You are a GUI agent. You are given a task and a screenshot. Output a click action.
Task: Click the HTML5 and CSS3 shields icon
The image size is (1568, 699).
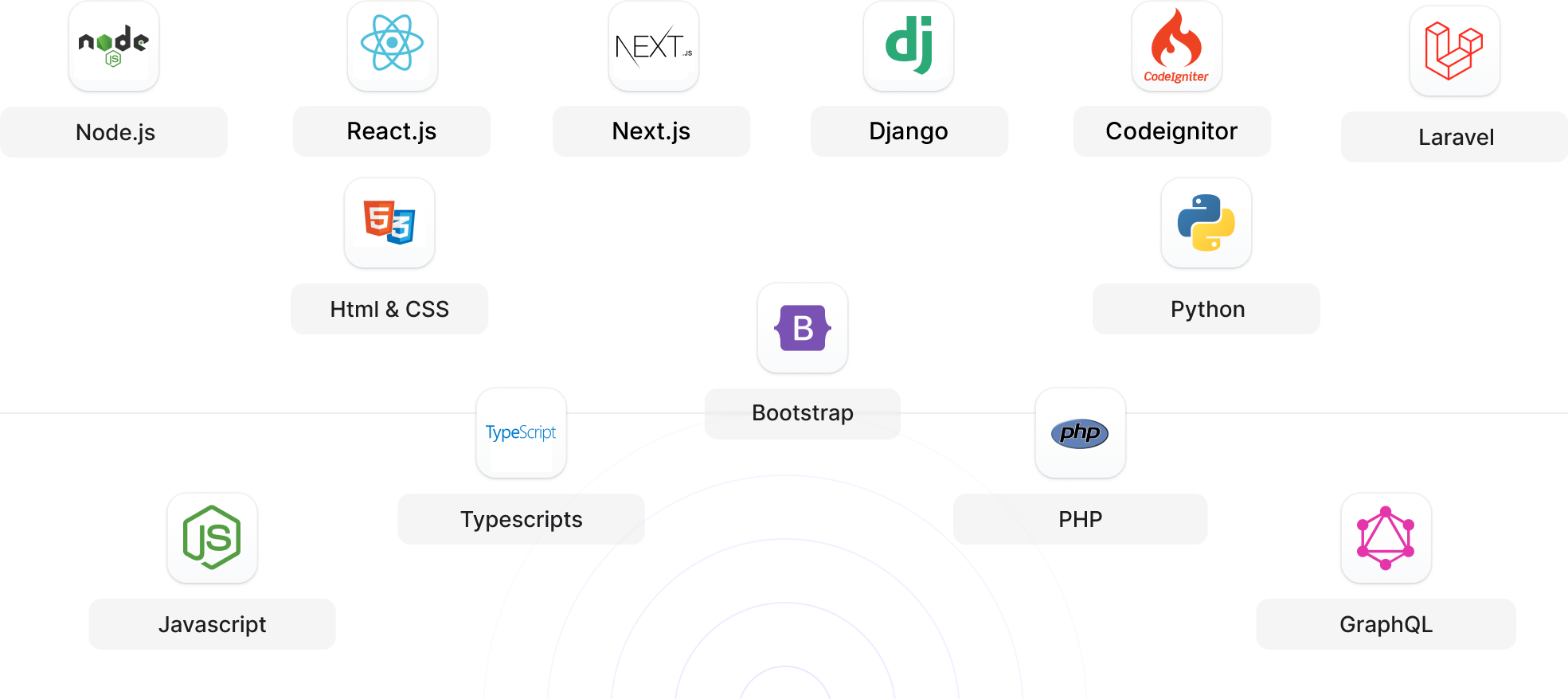click(x=389, y=223)
